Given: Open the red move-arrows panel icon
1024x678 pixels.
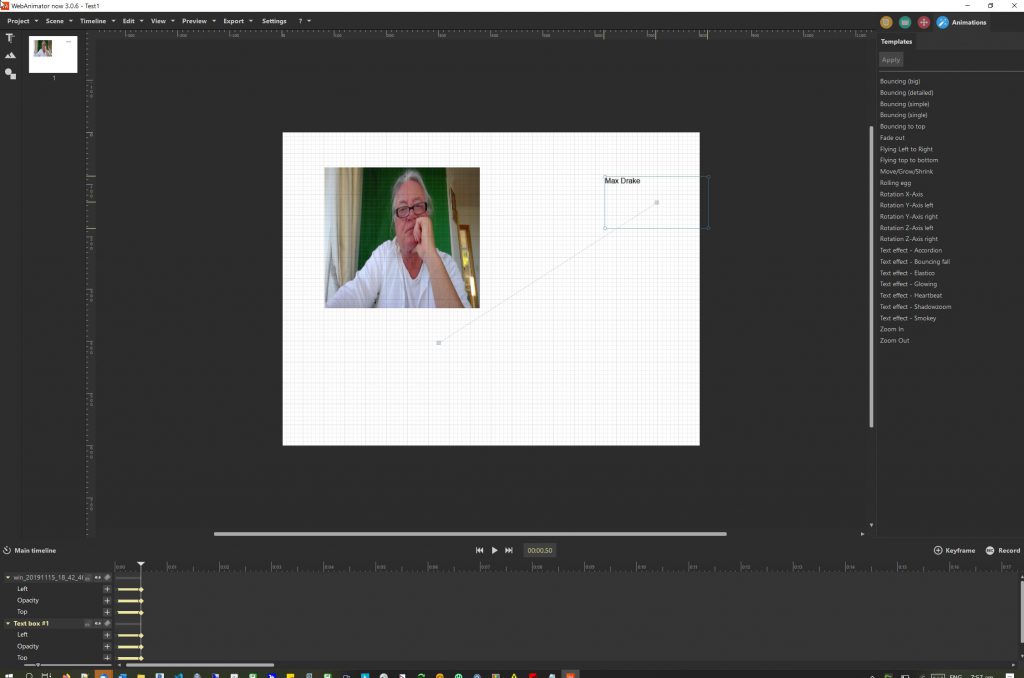Looking at the screenshot, I should [x=923, y=22].
